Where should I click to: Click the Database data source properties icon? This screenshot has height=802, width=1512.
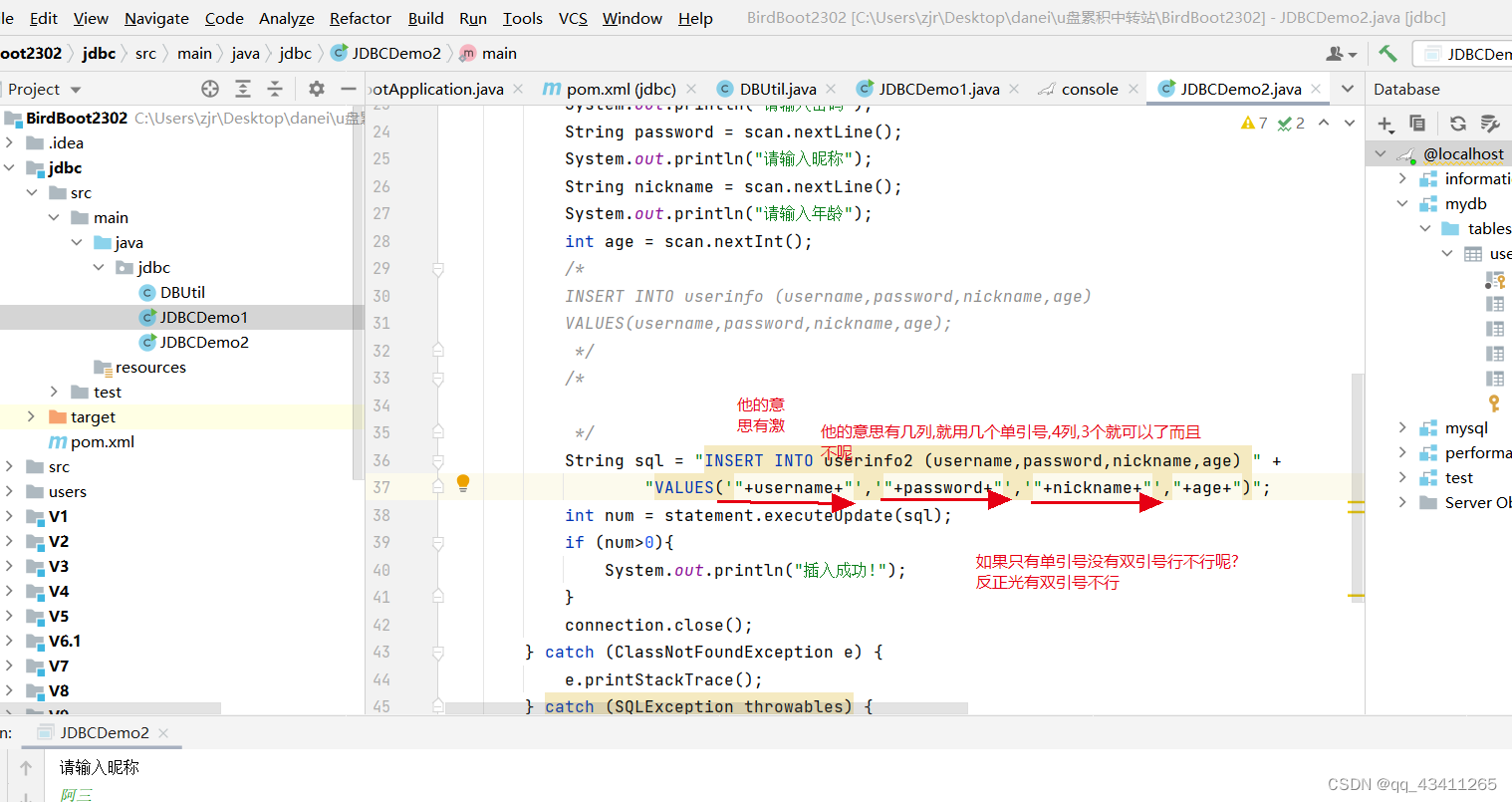(x=1490, y=124)
